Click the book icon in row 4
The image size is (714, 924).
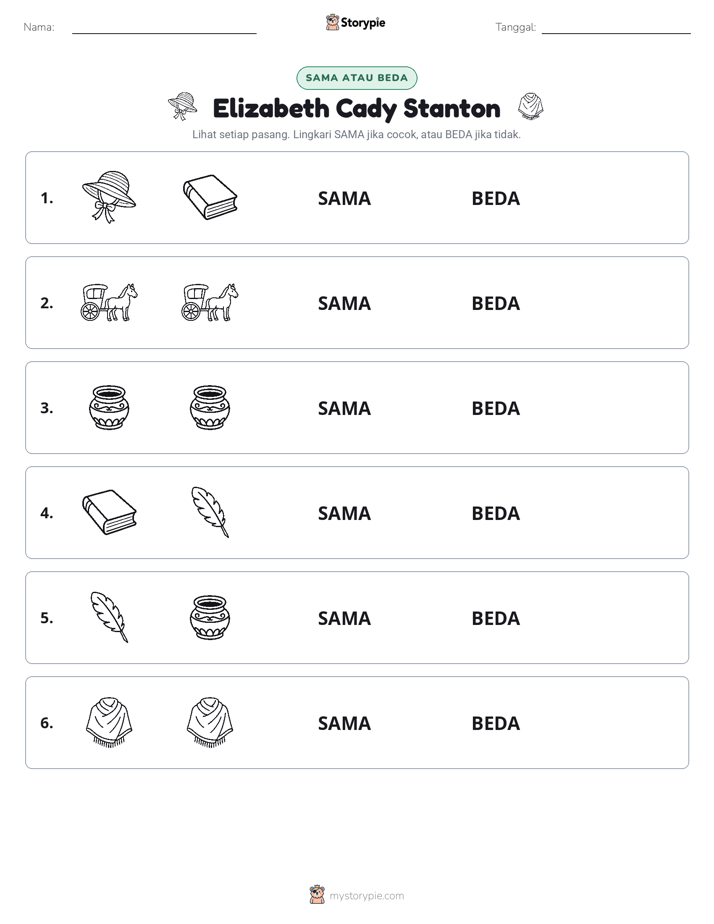tap(109, 512)
